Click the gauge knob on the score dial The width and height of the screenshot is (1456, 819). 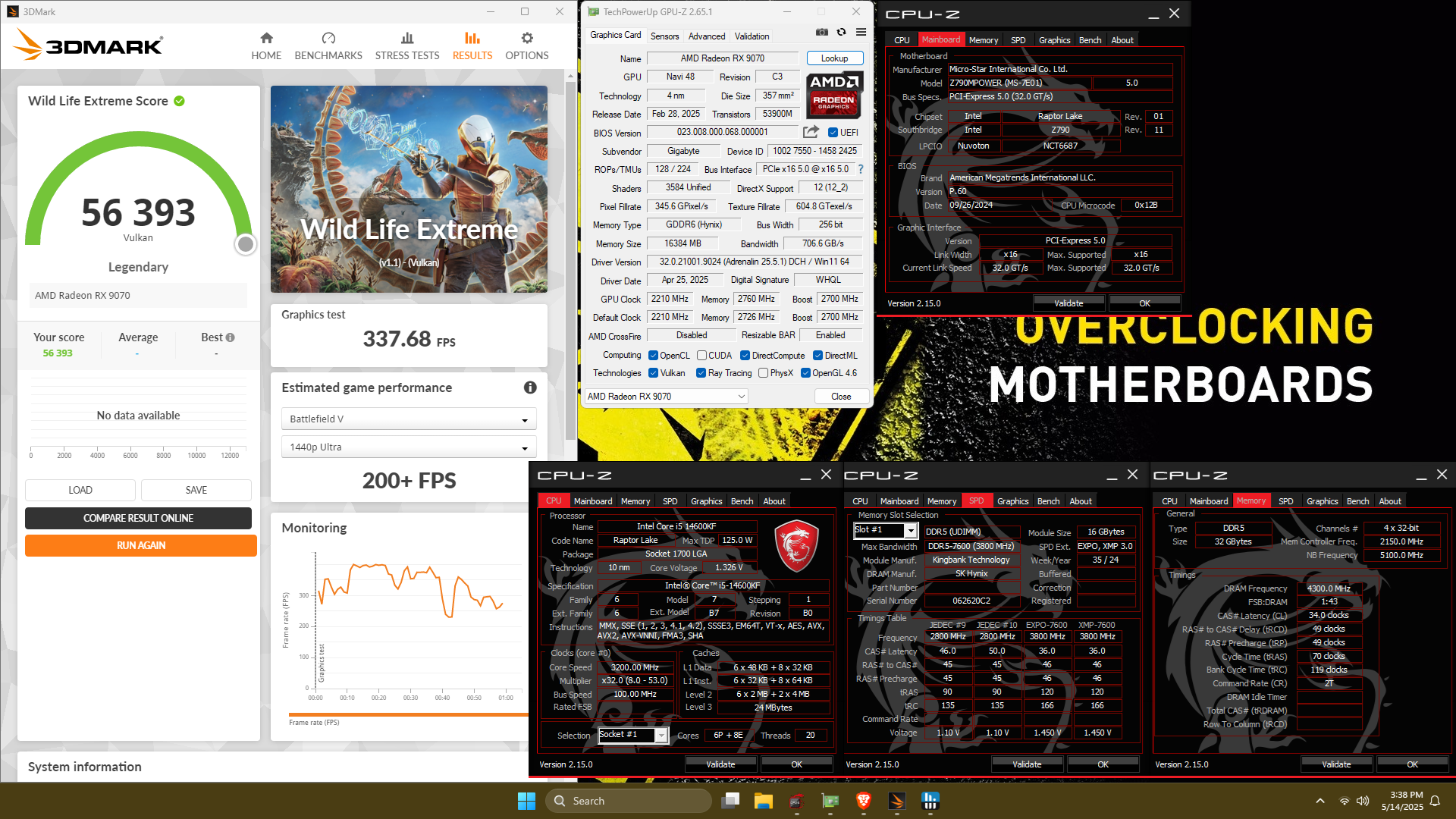pos(245,244)
